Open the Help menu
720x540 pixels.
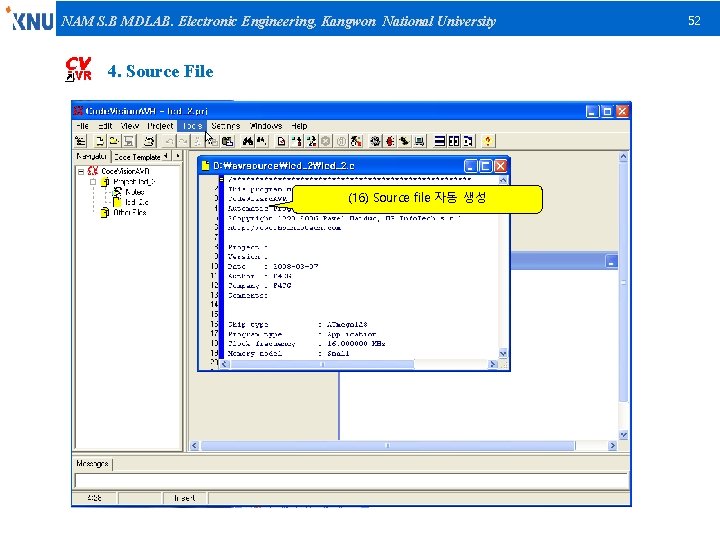point(299,126)
